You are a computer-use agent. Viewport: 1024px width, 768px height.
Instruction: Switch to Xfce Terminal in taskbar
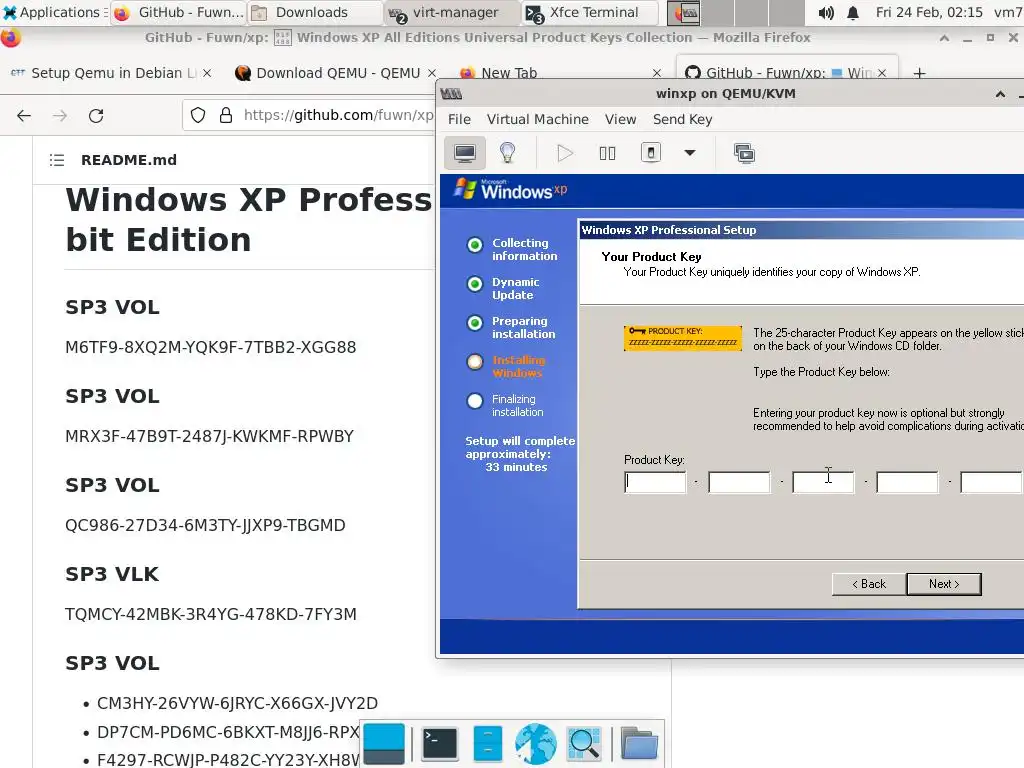589,12
